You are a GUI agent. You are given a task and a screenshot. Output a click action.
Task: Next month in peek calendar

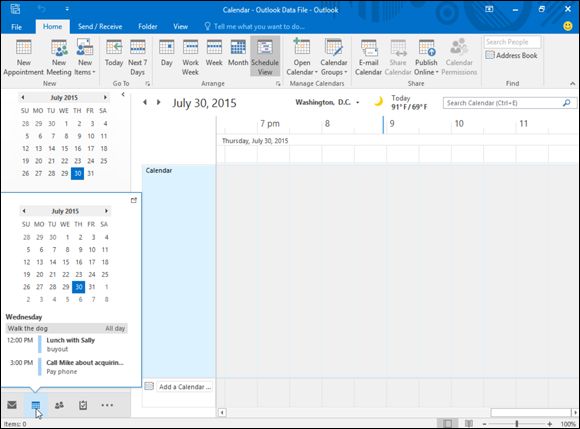[106, 211]
